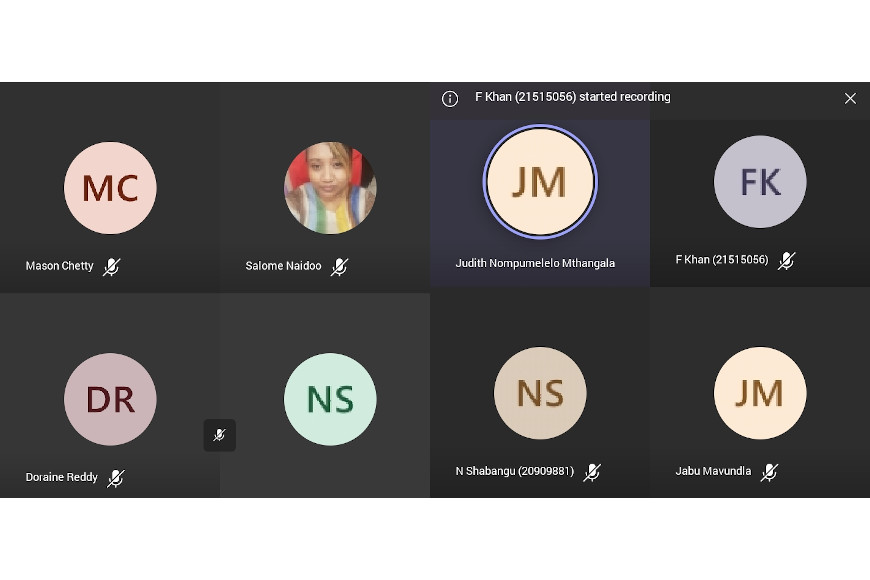The width and height of the screenshot is (870, 580).
Task: Click Salome Naidoo's muted microphone icon
Action: [340, 266]
